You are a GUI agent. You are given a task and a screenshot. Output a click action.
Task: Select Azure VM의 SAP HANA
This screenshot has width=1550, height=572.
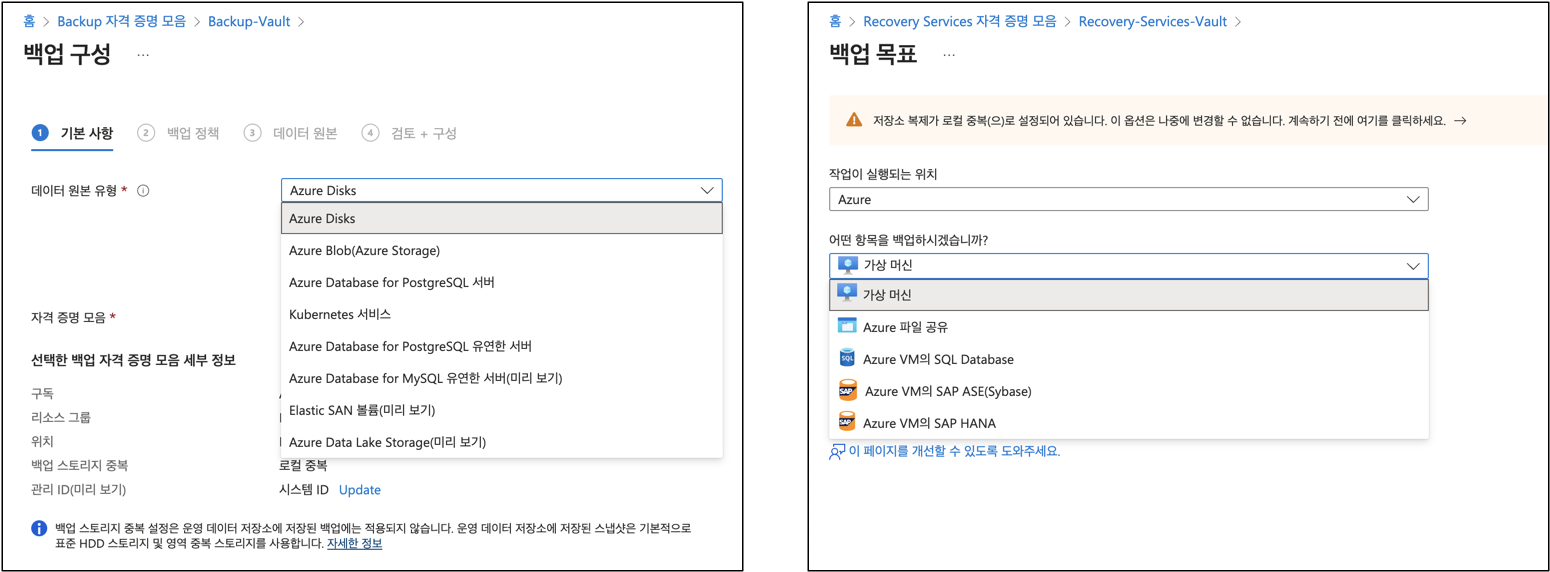point(1128,423)
